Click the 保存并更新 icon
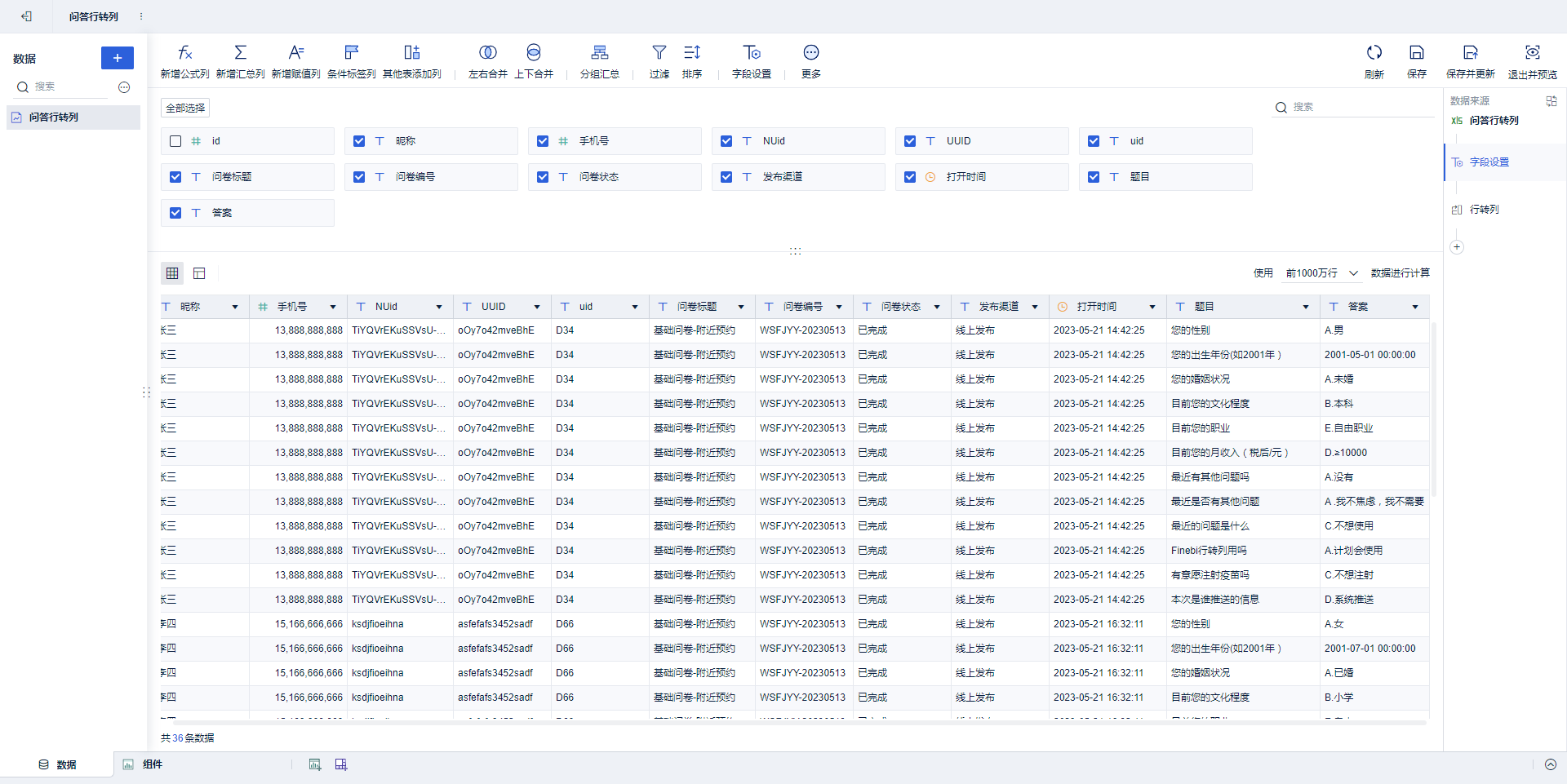Image resolution: width=1567 pixels, height=784 pixels. point(1471,53)
